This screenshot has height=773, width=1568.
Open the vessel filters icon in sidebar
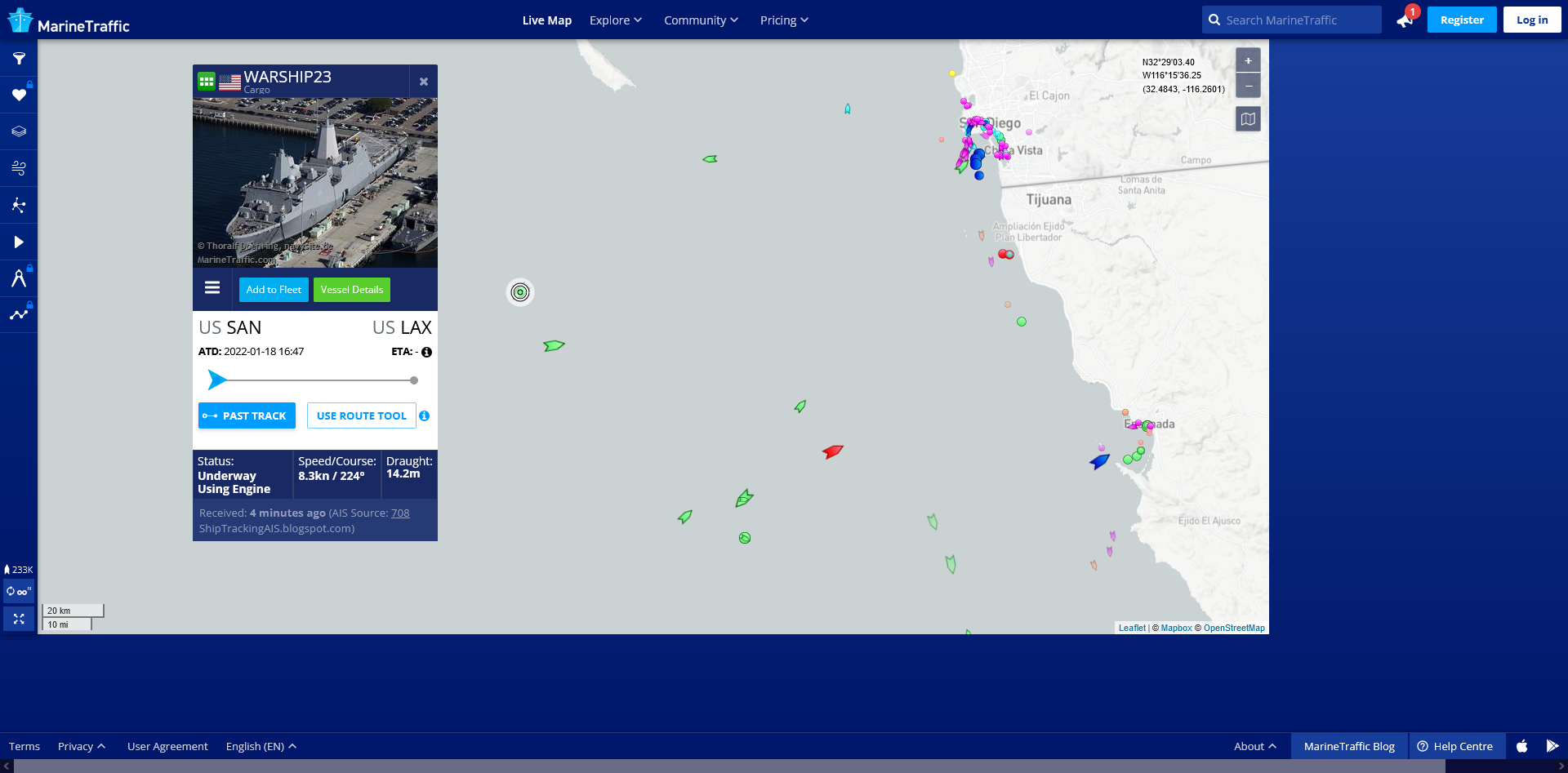pyautogui.click(x=19, y=59)
